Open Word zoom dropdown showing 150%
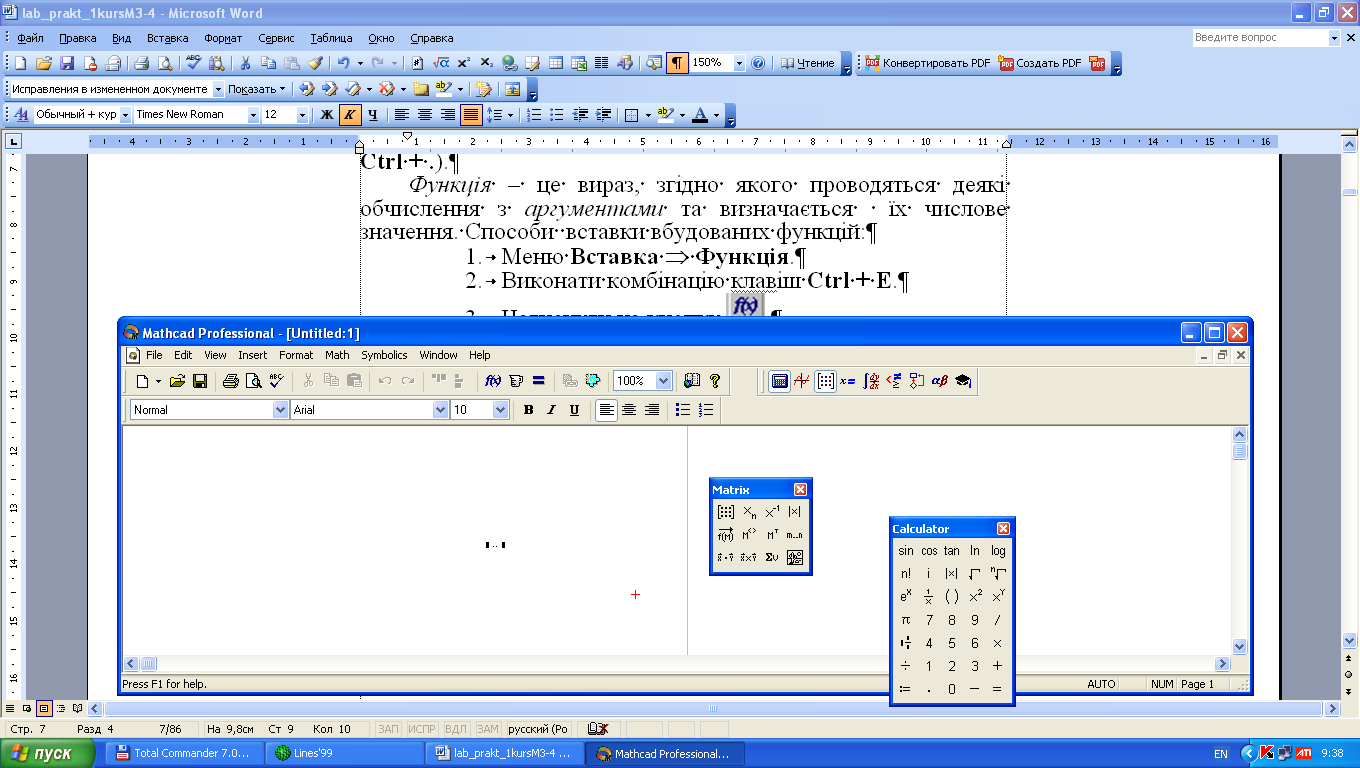Viewport: 1360px width, 768px height. point(739,63)
